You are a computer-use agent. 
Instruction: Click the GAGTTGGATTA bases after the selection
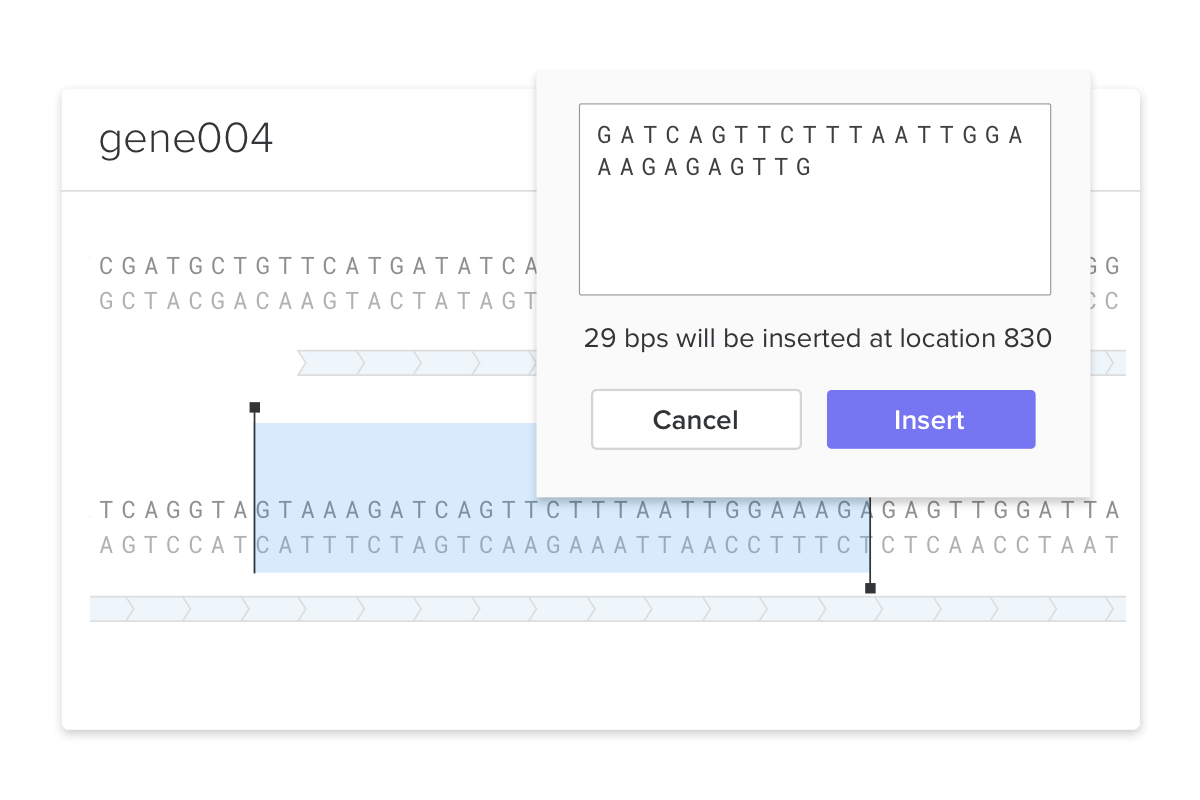[998, 511]
